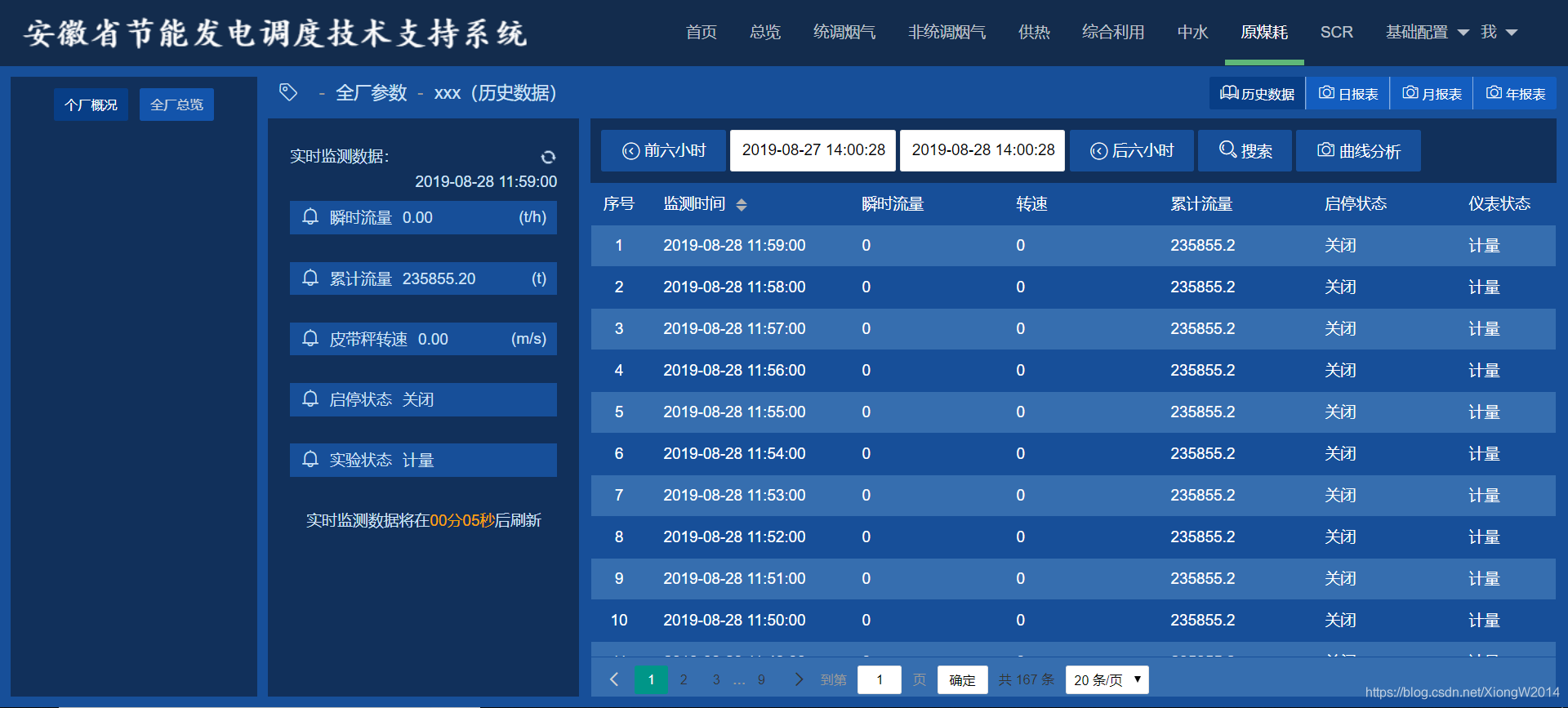
Task: Select pagination page 3
Action: coord(716,679)
